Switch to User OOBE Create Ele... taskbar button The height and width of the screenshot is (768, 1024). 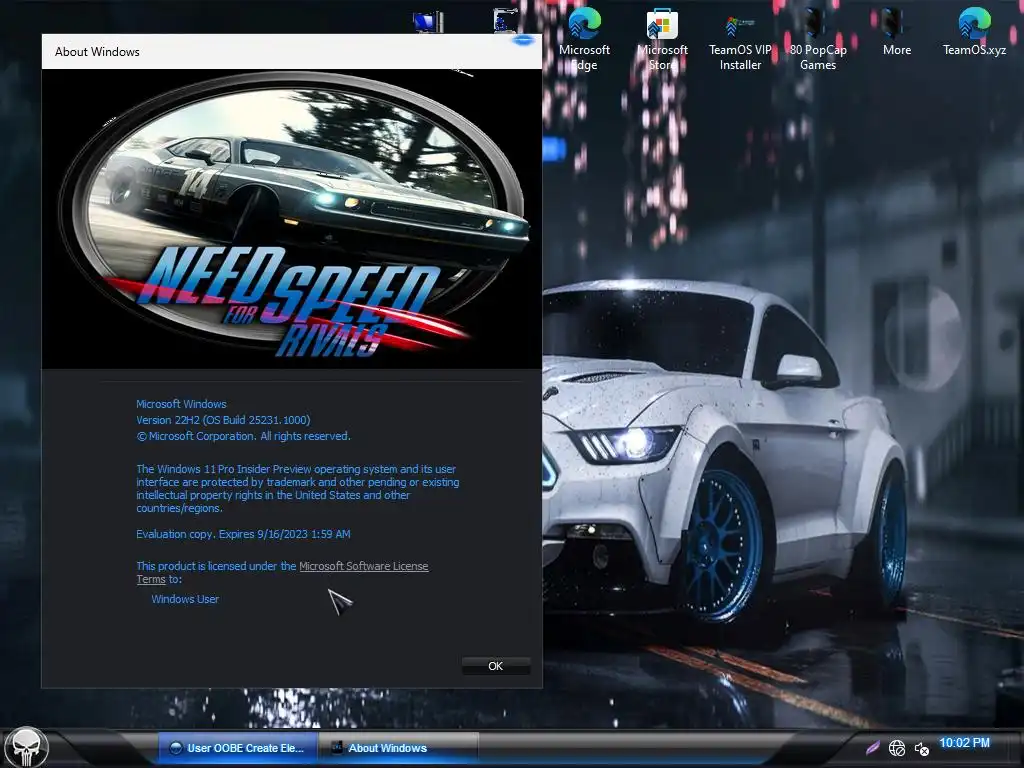(x=238, y=748)
